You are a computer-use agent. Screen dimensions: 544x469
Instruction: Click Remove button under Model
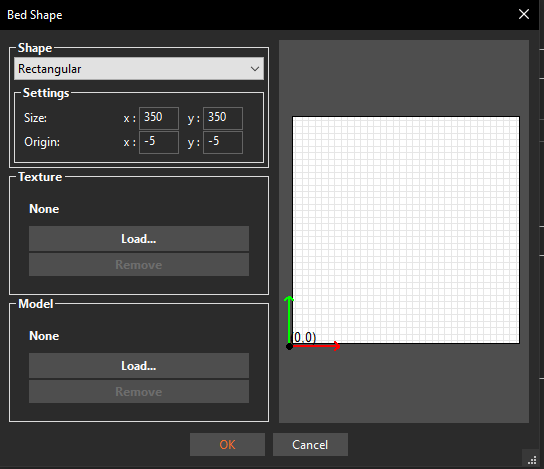tap(139, 392)
